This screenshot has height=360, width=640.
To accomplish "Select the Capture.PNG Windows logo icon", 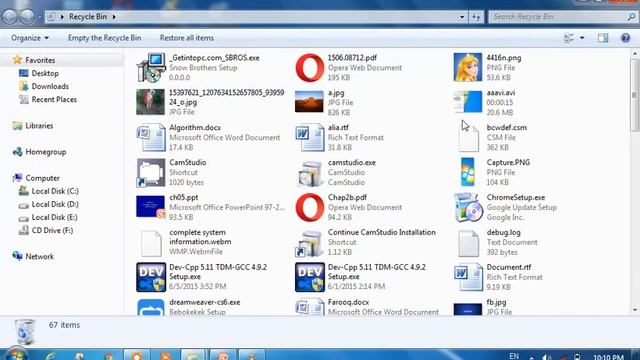I will coord(468,172).
